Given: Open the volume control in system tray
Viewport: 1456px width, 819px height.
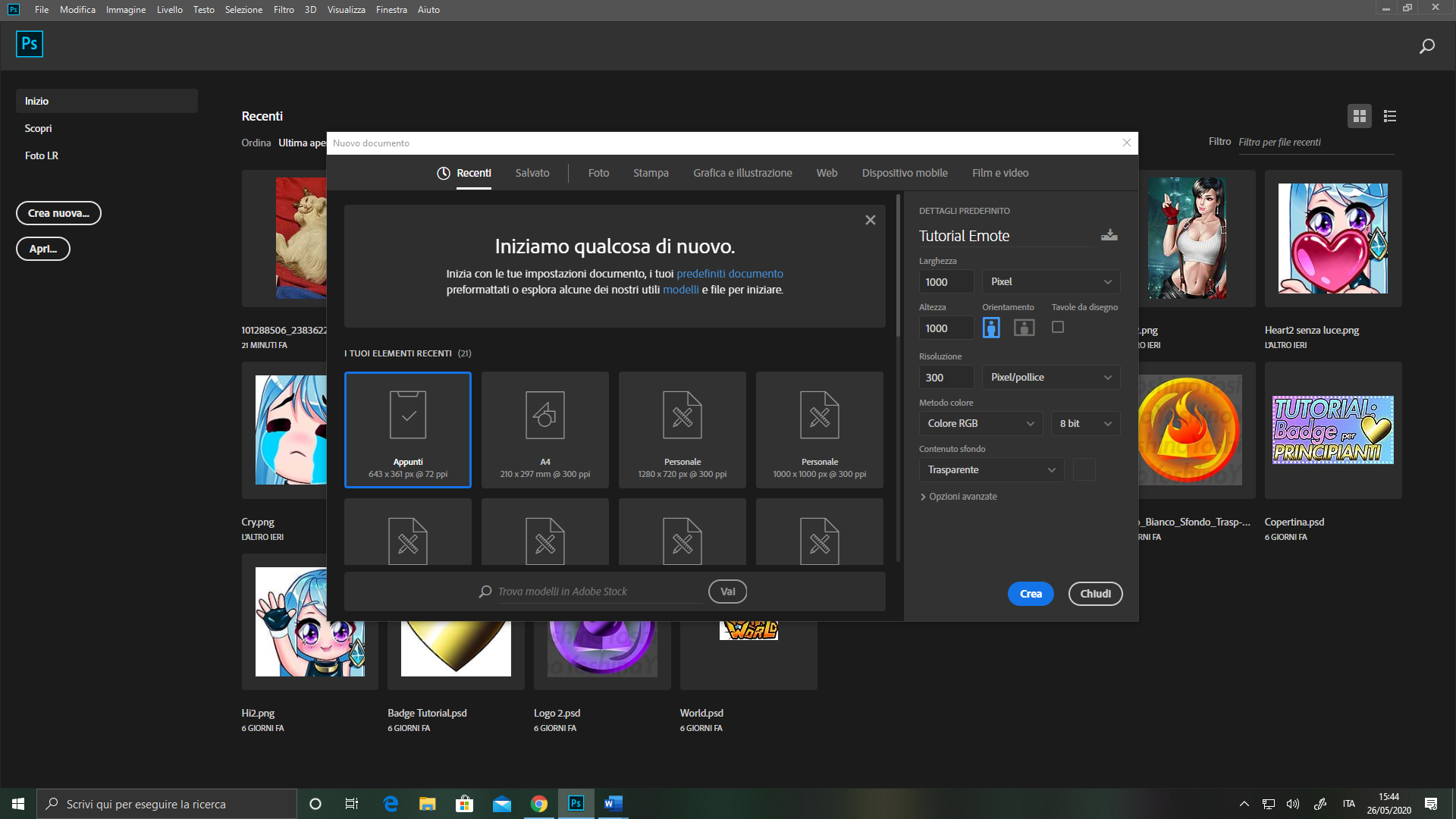Looking at the screenshot, I should (x=1293, y=804).
